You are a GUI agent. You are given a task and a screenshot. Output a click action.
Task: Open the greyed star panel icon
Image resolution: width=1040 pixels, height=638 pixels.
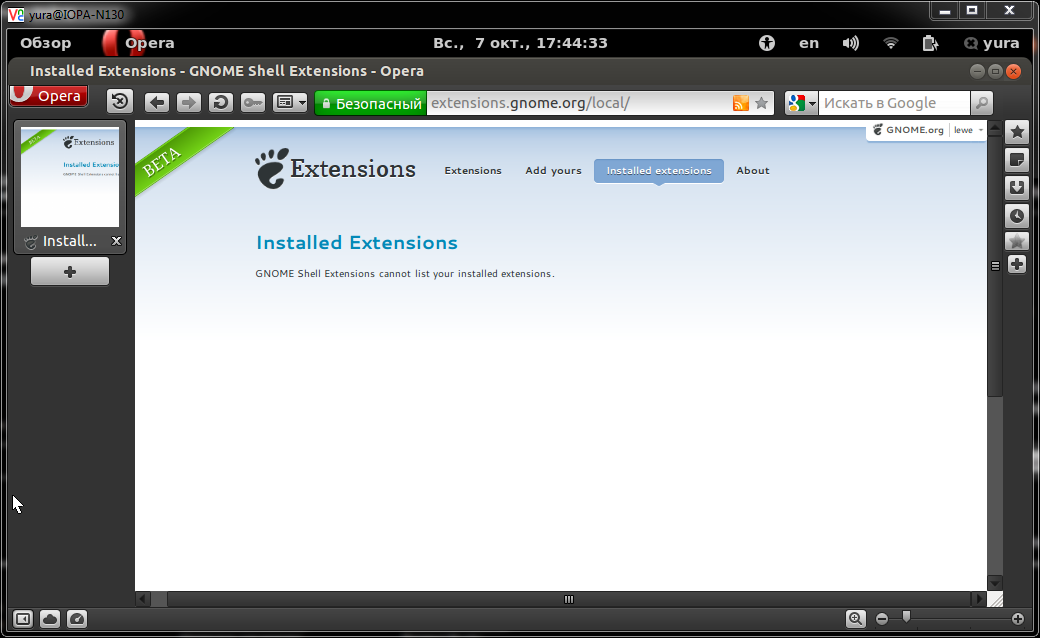[x=1017, y=241]
